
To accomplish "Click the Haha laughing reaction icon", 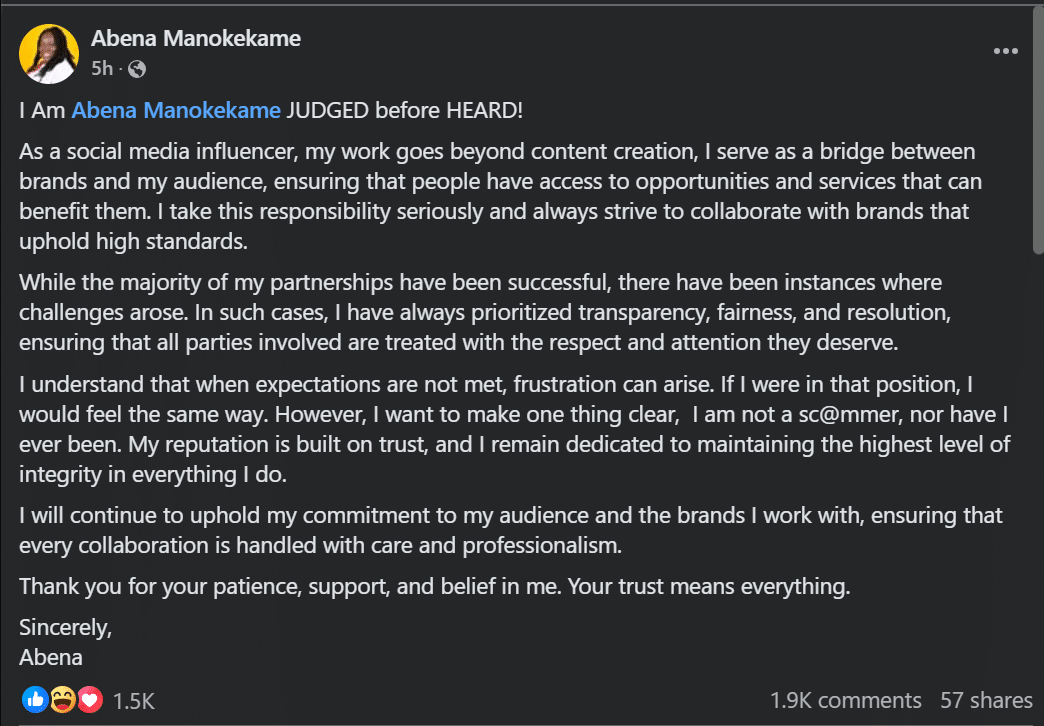I will pos(63,699).
